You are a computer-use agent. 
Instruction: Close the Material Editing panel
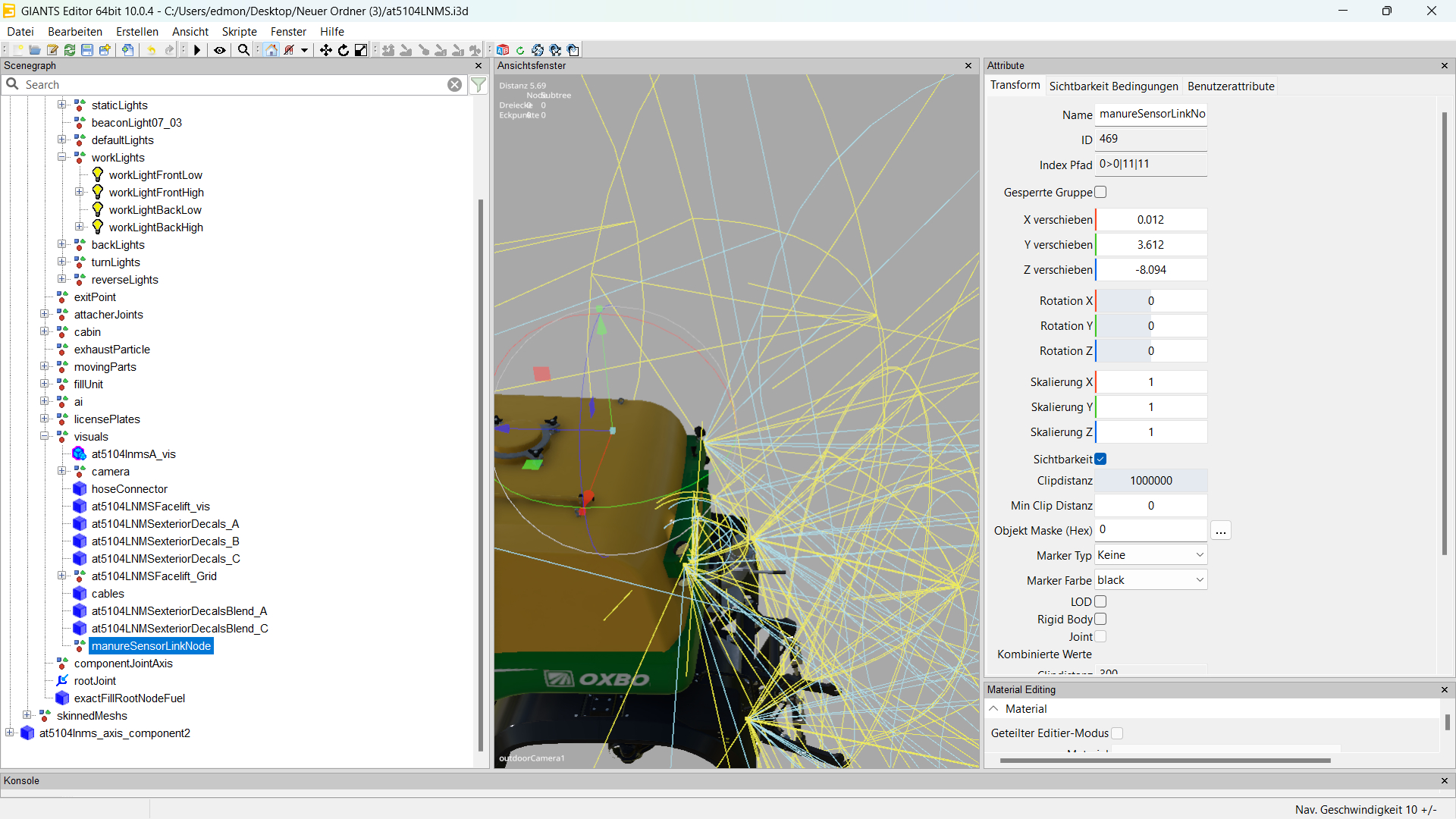pos(1445,689)
